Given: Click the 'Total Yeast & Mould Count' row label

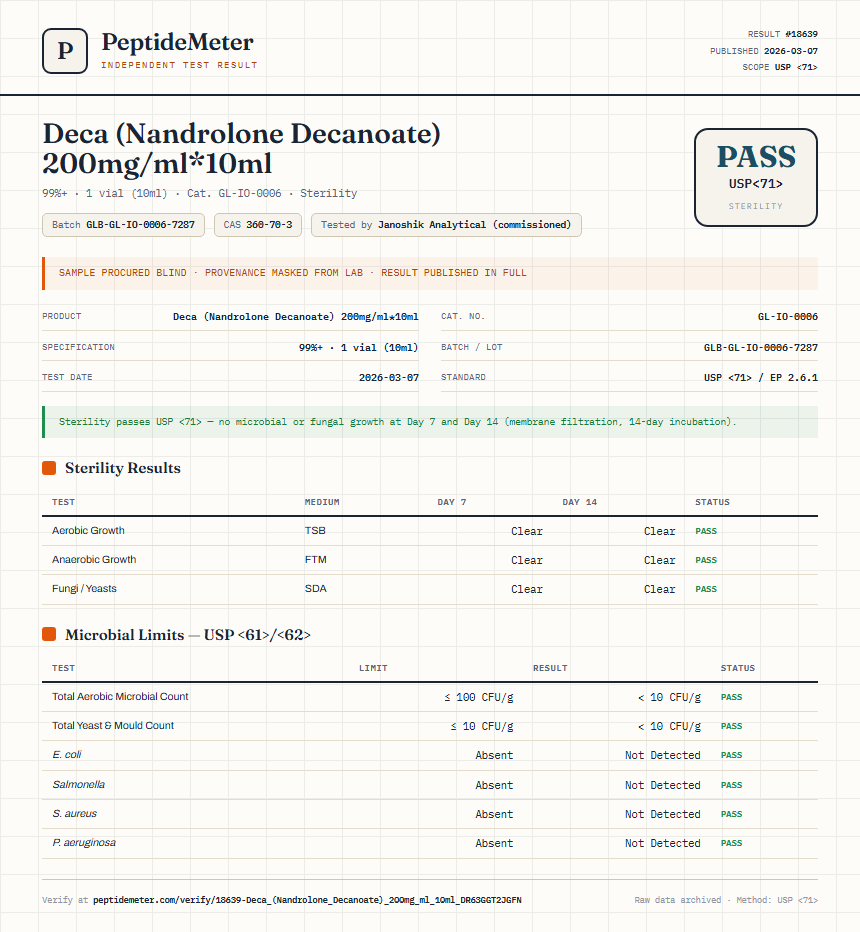Looking at the screenshot, I should pyautogui.click(x=113, y=726).
